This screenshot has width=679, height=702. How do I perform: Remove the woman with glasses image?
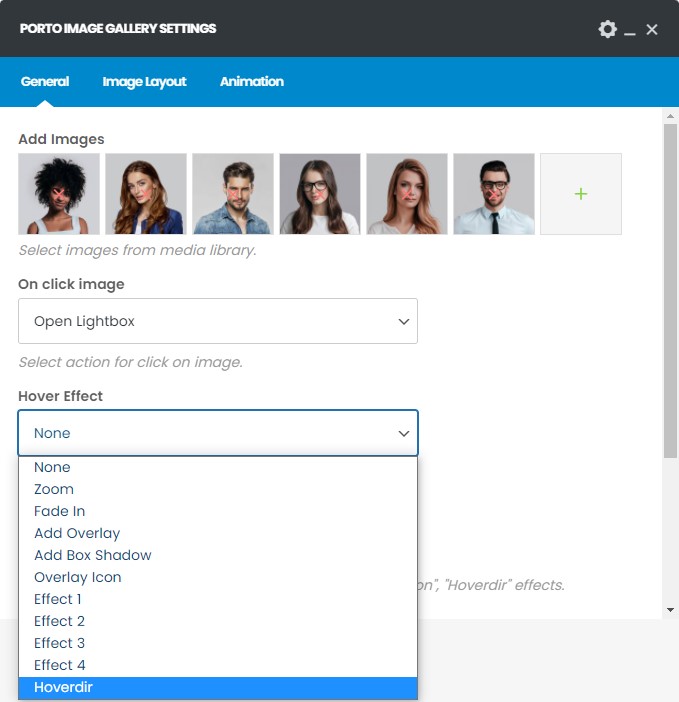coord(320,194)
